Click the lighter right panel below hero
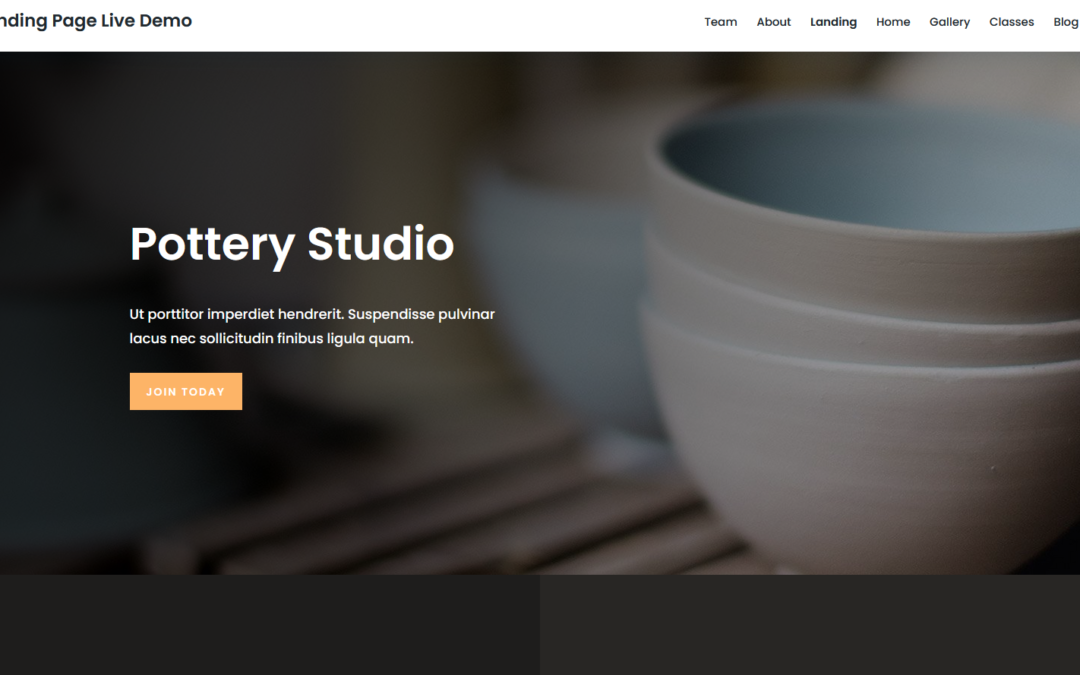Image resolution: width=1080 pixels, height=675 pixels. coord(810,625)
